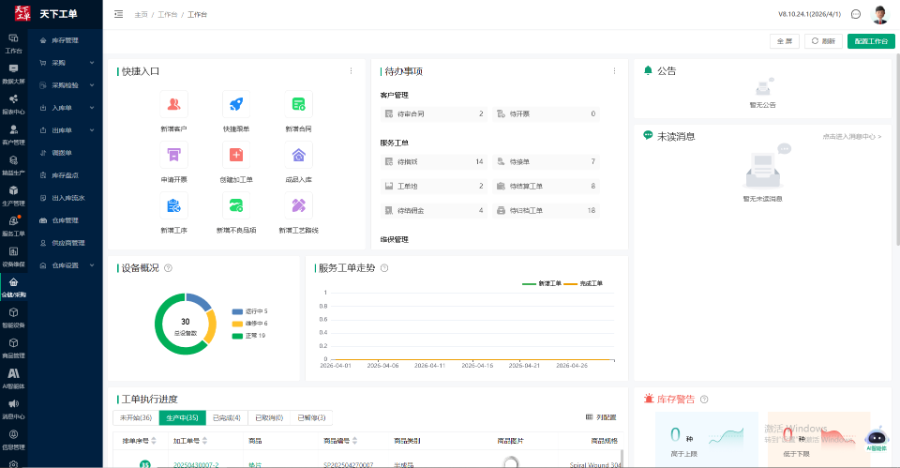This screenshot has height=468, width=900.
Task: Toggle 正常 legend in device chart
Action: click(x=249, y=335)
